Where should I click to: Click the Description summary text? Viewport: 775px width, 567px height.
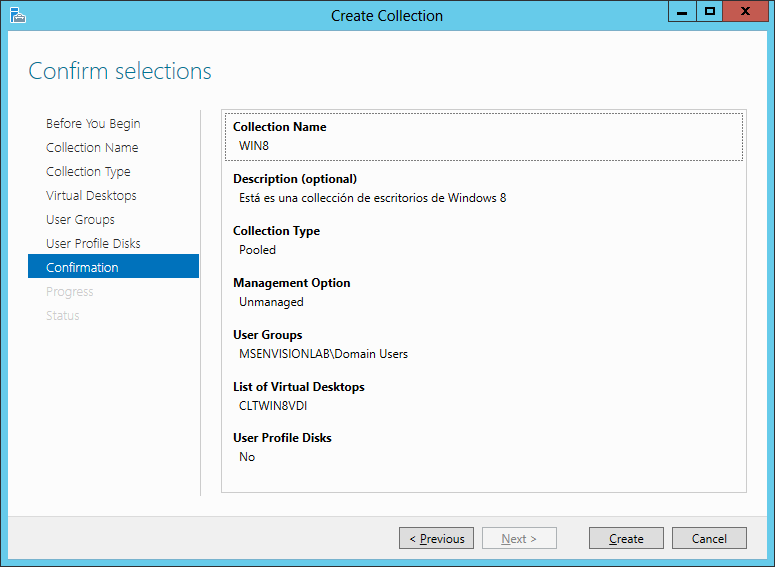tap(373, 198)
